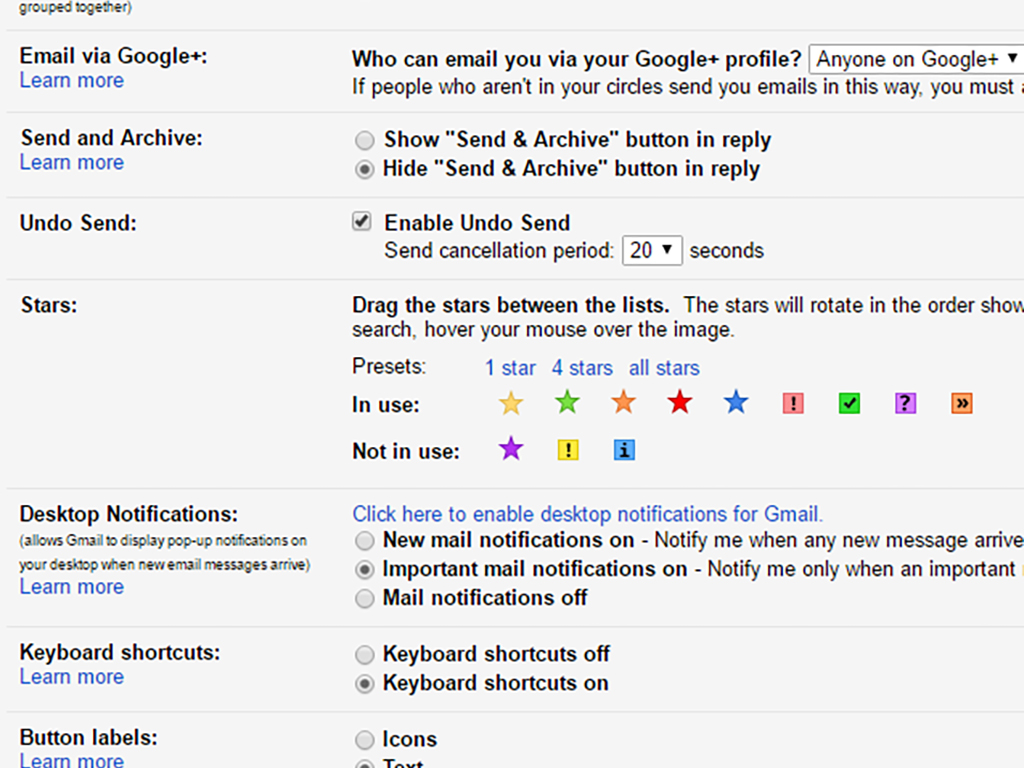
Task: Select the purple star not in use
Action: tap(511, 449)
